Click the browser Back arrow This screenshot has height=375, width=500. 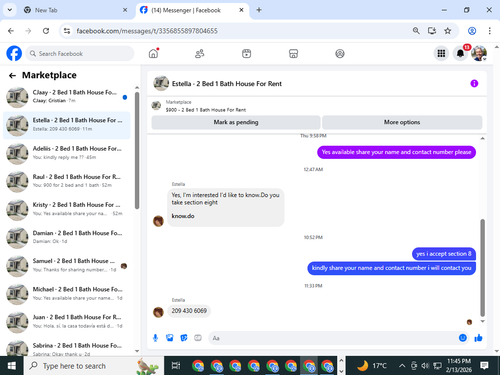coord(11,31)
